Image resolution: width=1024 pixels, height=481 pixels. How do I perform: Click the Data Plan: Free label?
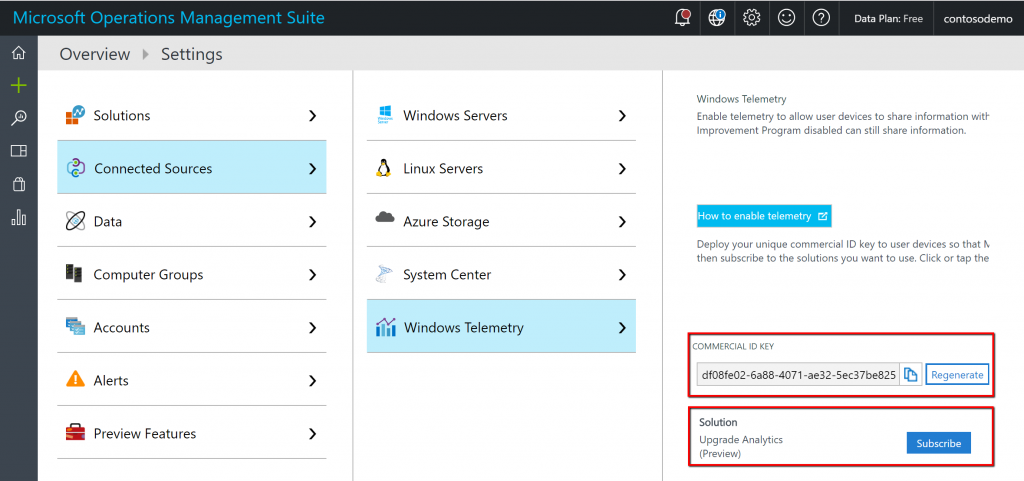[x=888, y=18]
